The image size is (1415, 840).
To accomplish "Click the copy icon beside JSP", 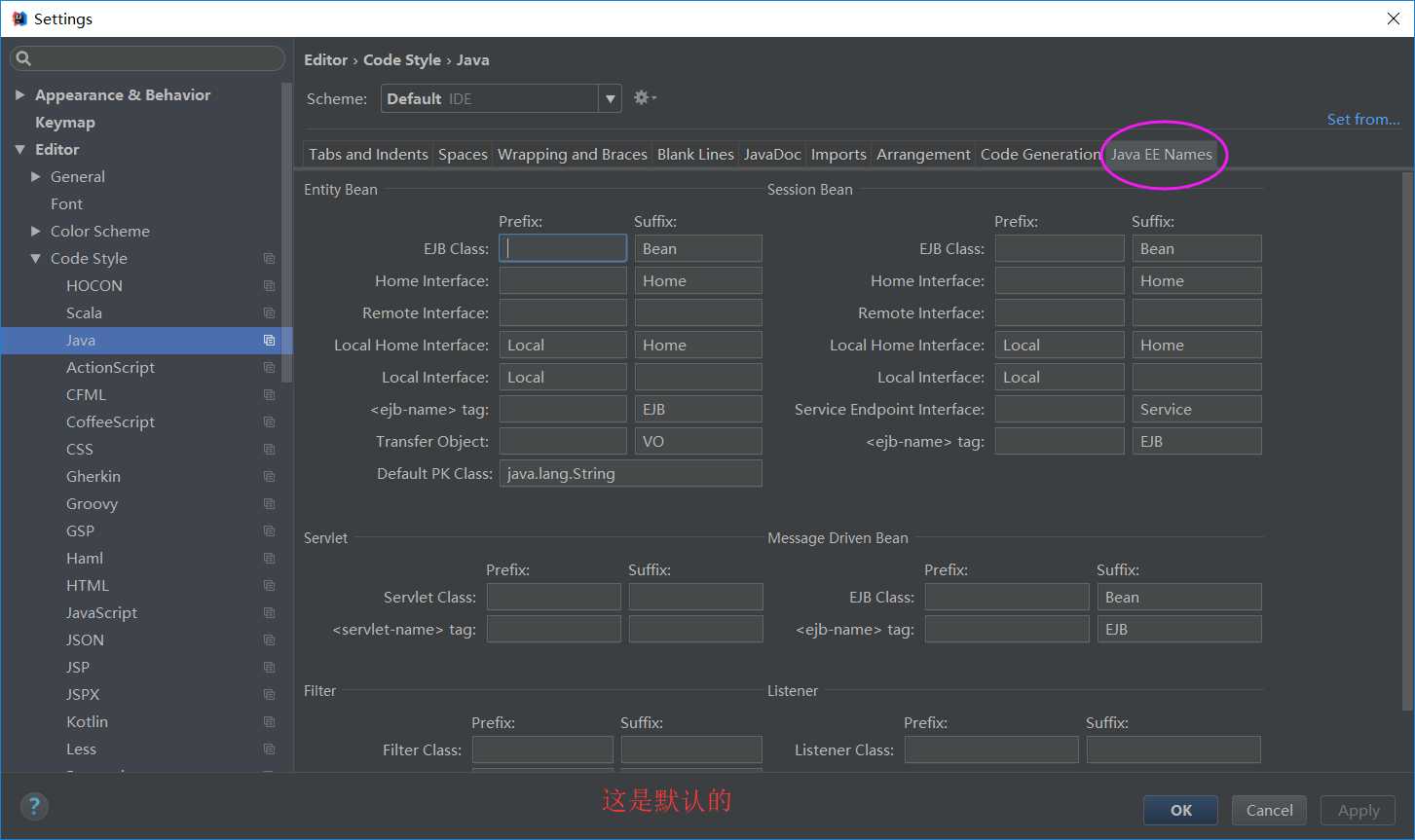I will (x=270, y=667).
